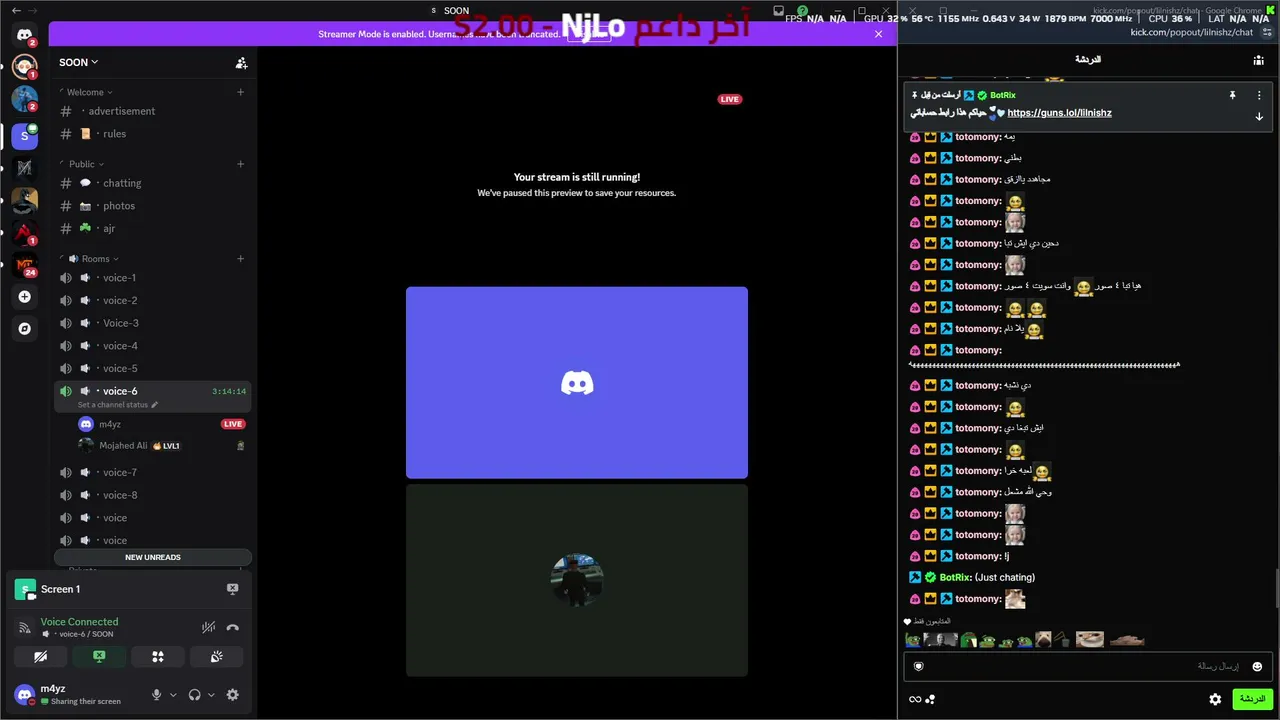Jump to NEW UNREADS
The height and width of the screenshot is (720, 1280).
[153, 557]
